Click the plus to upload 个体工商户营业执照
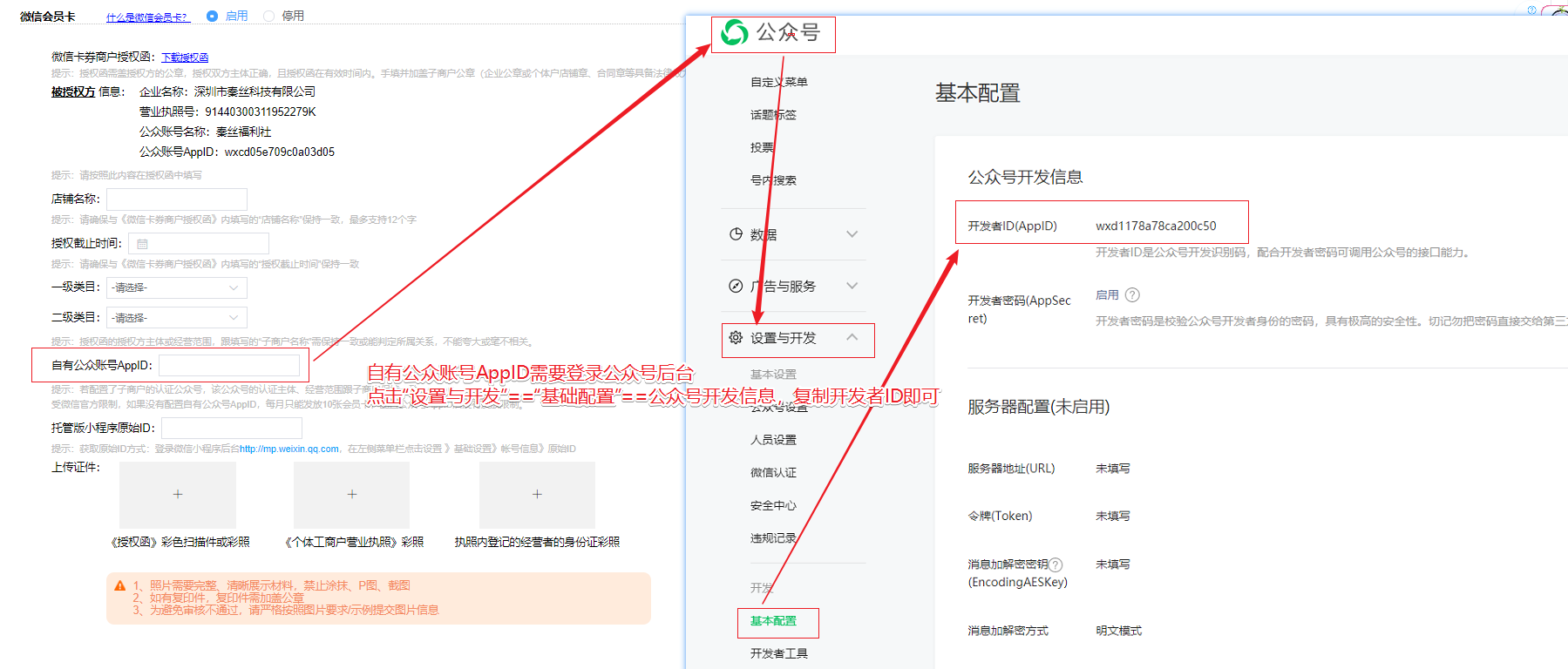Screen dimensions: 1568x669 click(352, 494)
